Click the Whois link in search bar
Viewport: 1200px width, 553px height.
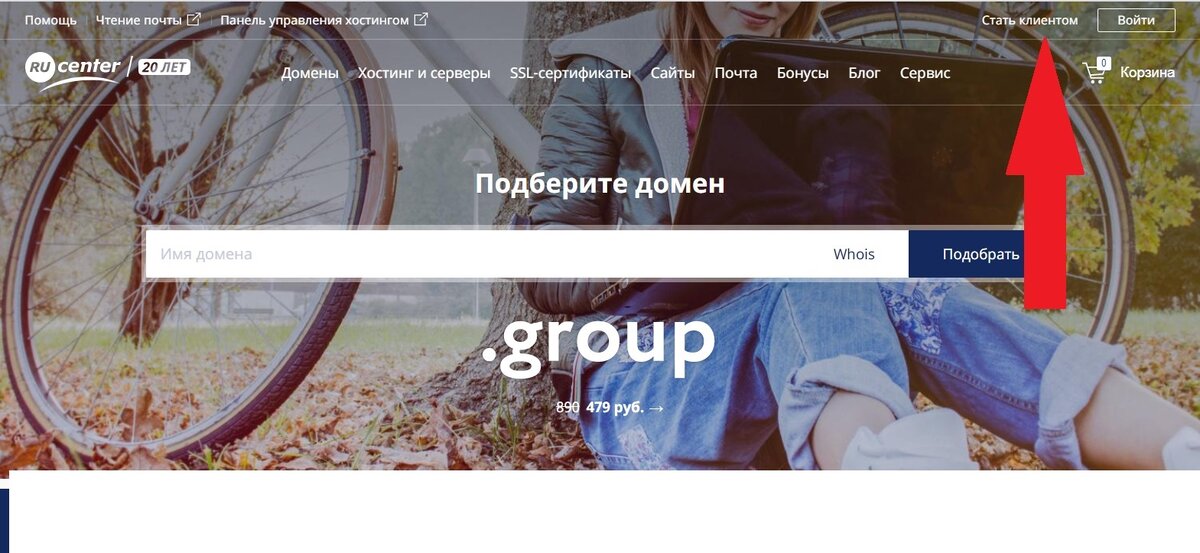pyautogui.click(x=854, y=254)
